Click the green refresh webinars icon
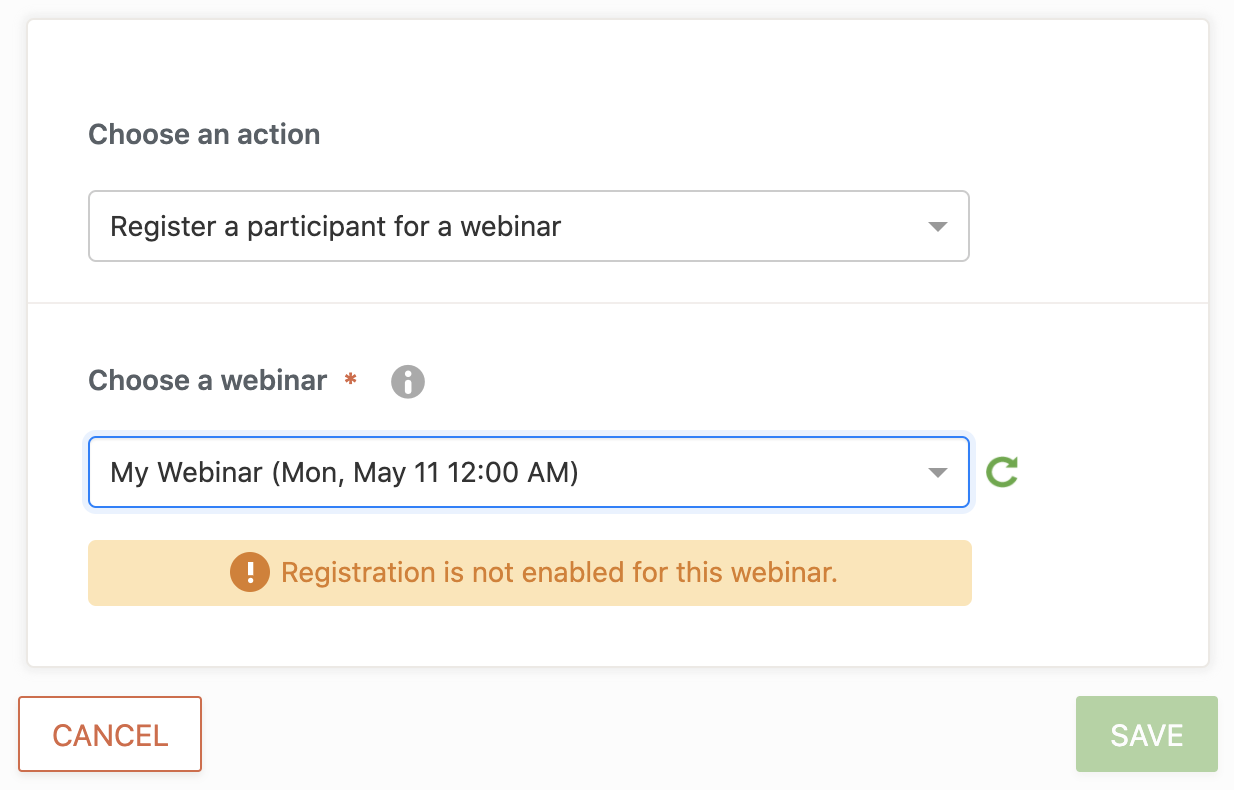Viewport: 1234px width, 790px height. click(x=1002, y=472)
